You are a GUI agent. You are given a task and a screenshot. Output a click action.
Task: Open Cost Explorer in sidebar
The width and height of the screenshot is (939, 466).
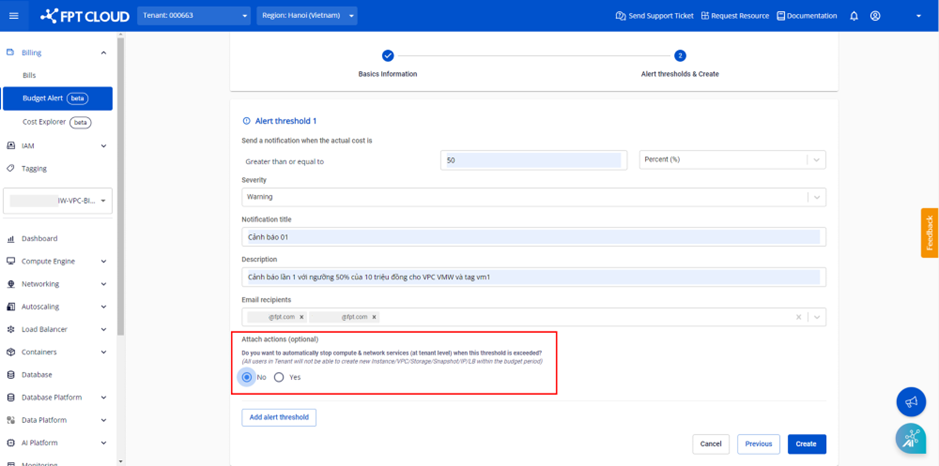click(45, 122)
